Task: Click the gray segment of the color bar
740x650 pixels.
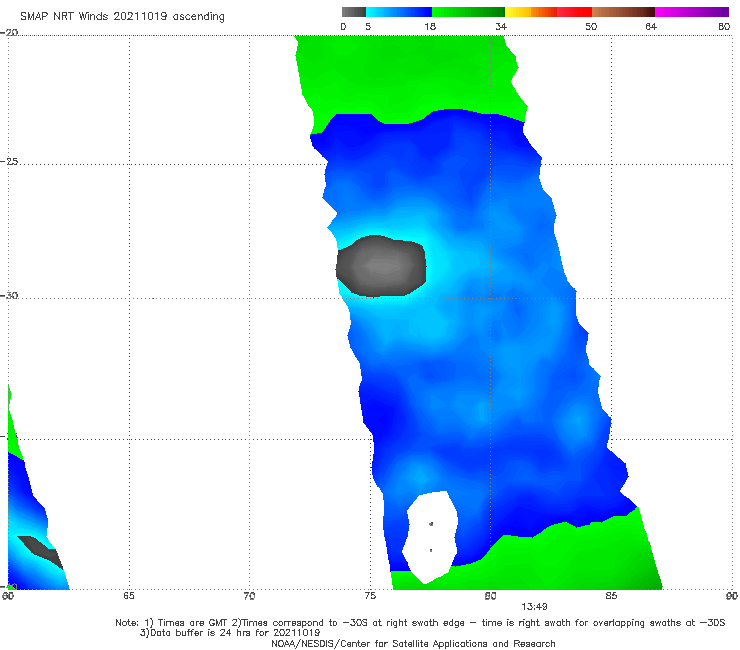Action: click(x=353, y=12)
